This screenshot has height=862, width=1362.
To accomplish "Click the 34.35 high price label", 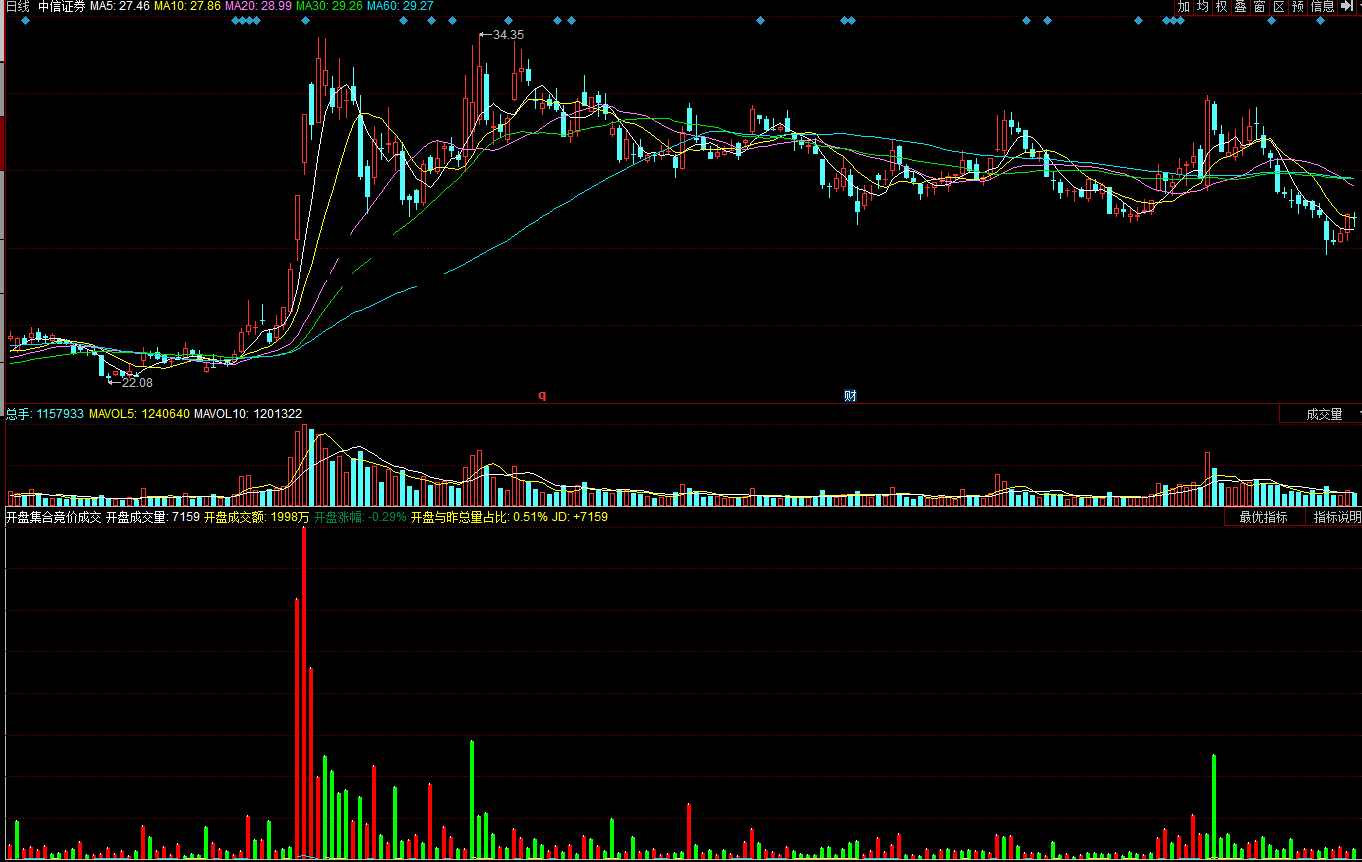I will (508, 35).
